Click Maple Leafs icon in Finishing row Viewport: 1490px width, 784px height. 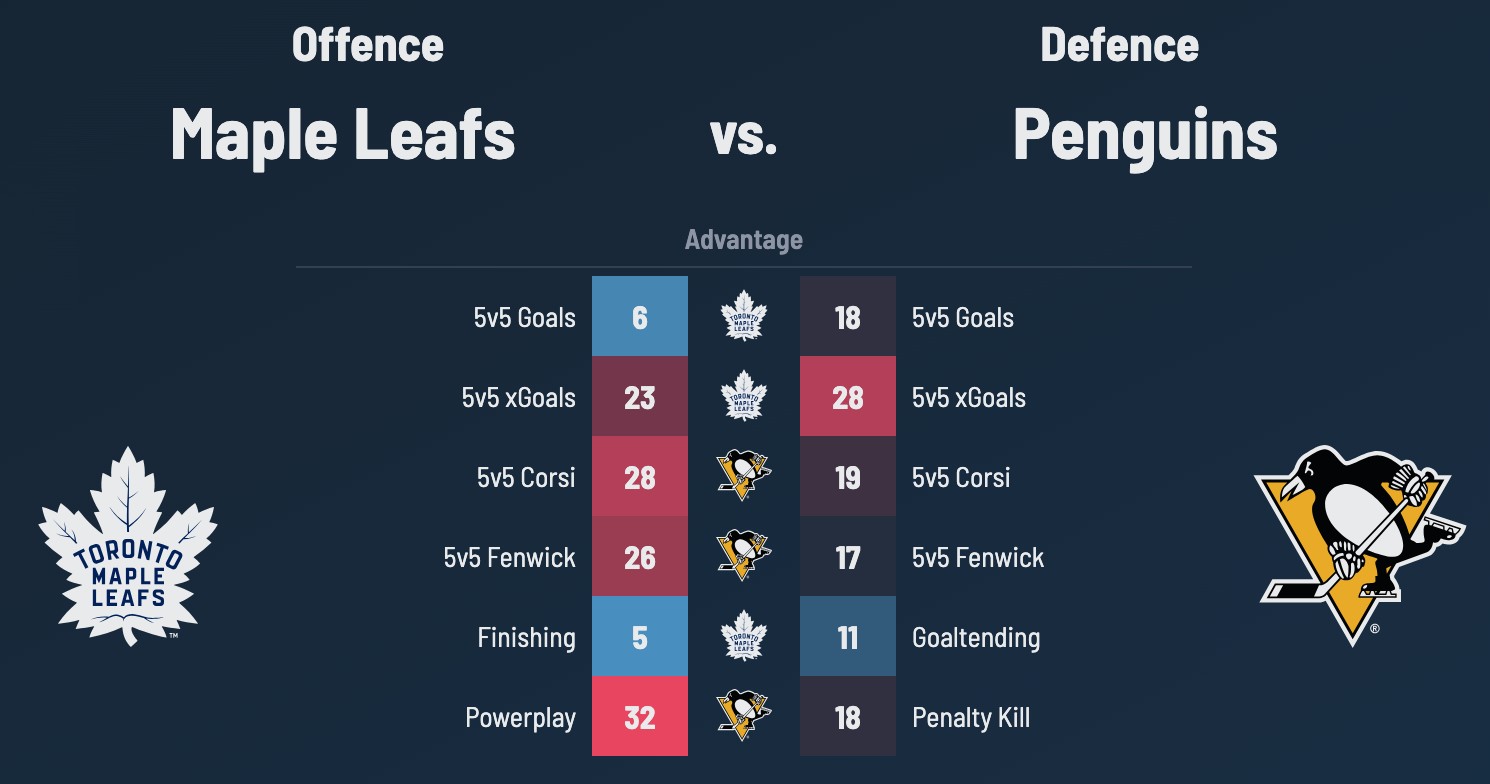(x=743, y=636)
